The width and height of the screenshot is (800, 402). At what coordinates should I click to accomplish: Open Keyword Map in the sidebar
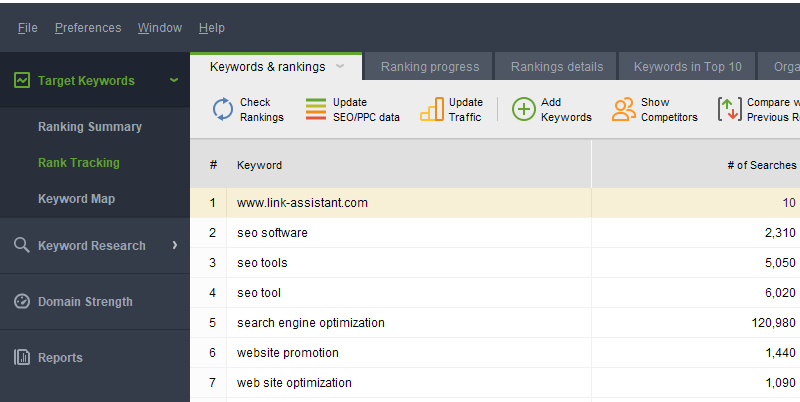(77, 199)
